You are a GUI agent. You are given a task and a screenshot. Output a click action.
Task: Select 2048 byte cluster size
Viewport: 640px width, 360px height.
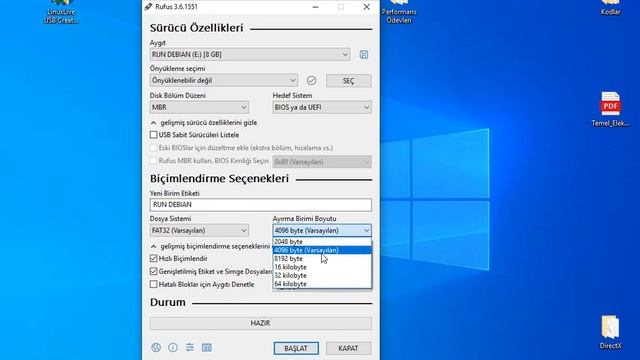click(x=322, y=242)
